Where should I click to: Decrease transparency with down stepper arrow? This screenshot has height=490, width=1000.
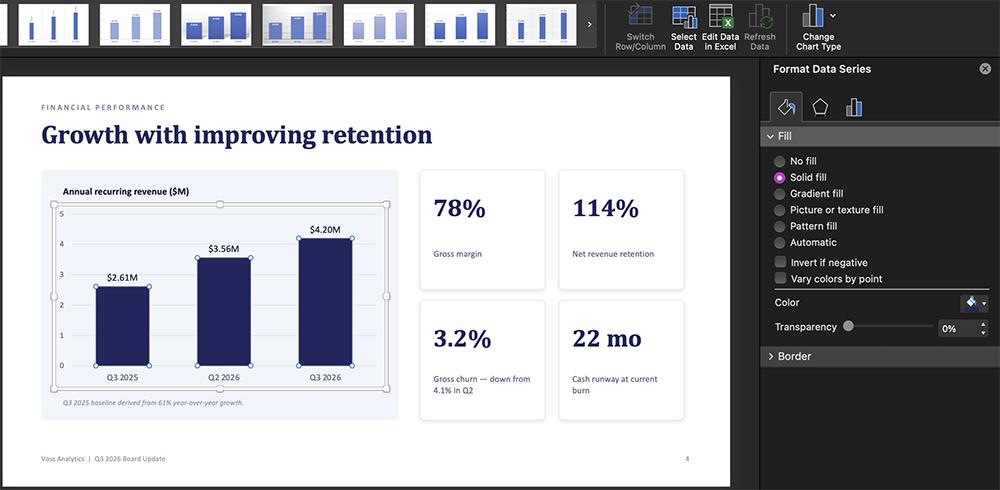(983, 333)
